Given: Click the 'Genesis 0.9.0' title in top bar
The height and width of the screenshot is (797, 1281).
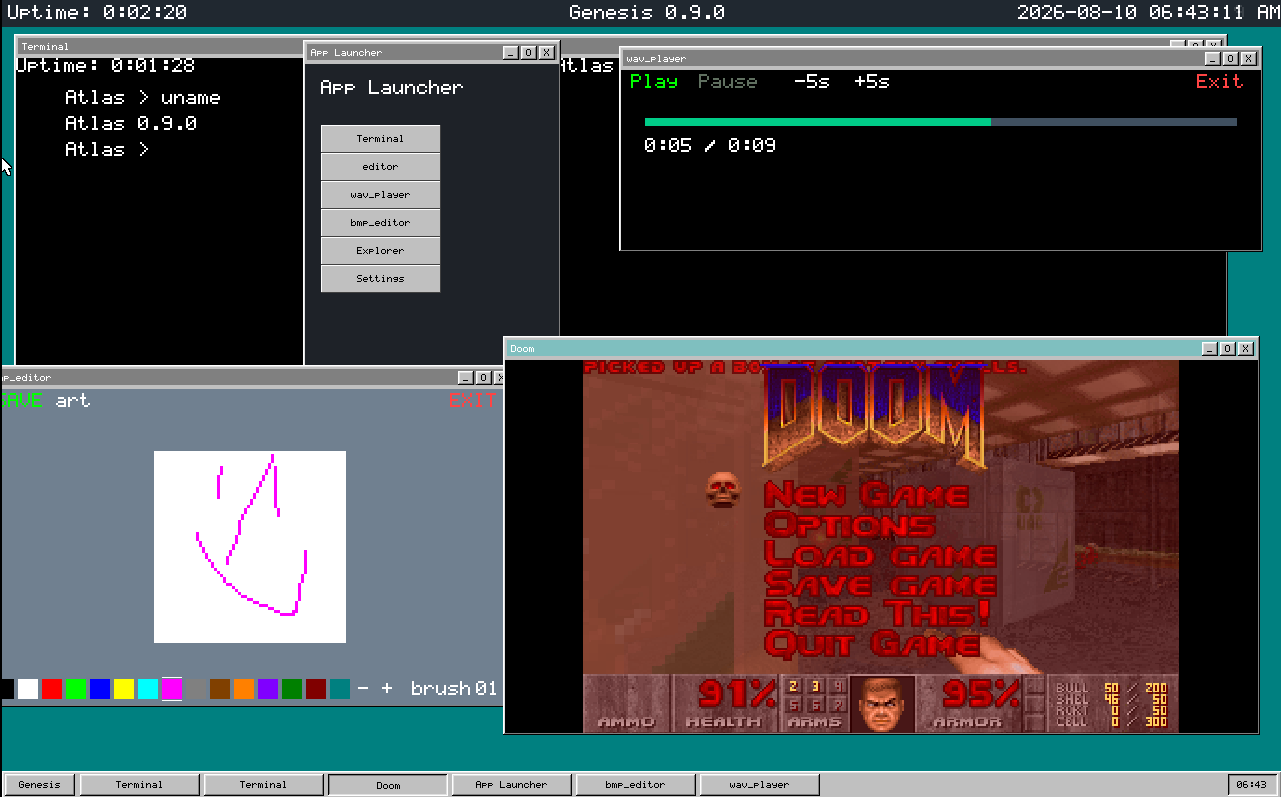Looking at the screenshot, I should [647, 13].
